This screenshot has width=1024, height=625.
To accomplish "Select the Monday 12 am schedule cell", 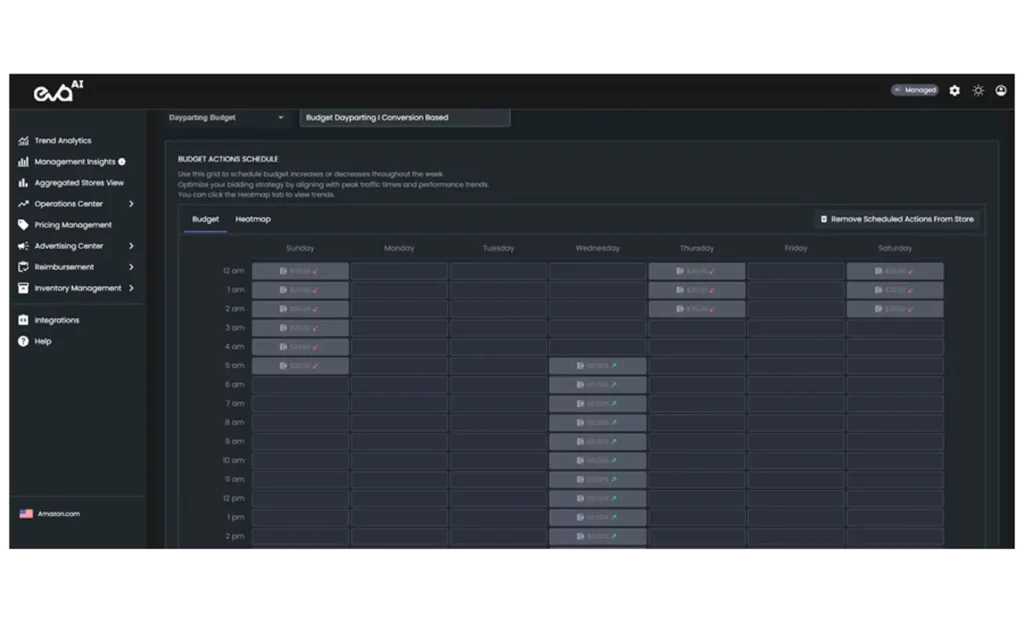I will point(399,271).
